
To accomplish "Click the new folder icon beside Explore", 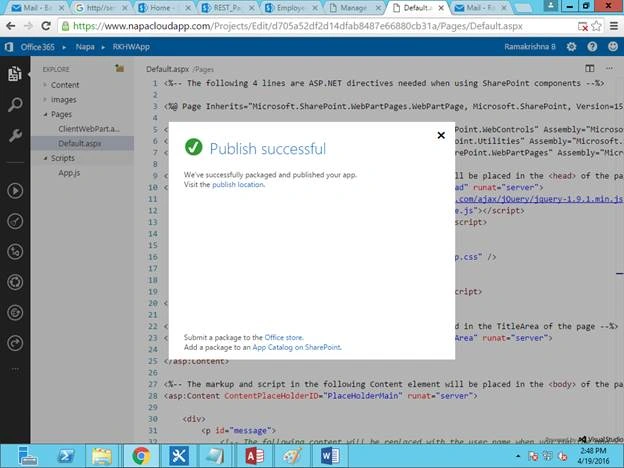I will [119, 68].
